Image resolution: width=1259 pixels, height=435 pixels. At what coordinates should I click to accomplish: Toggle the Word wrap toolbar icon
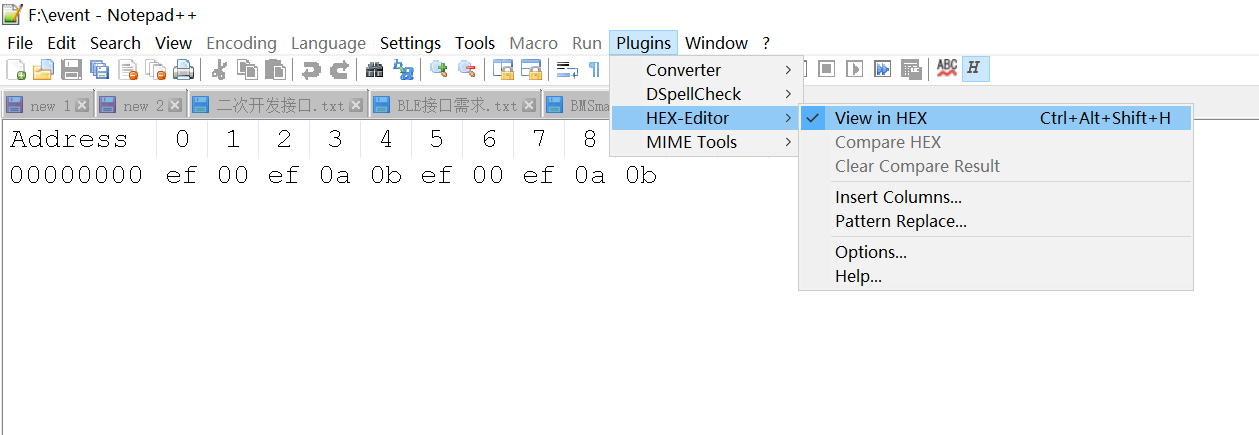(x=567, y=69)
